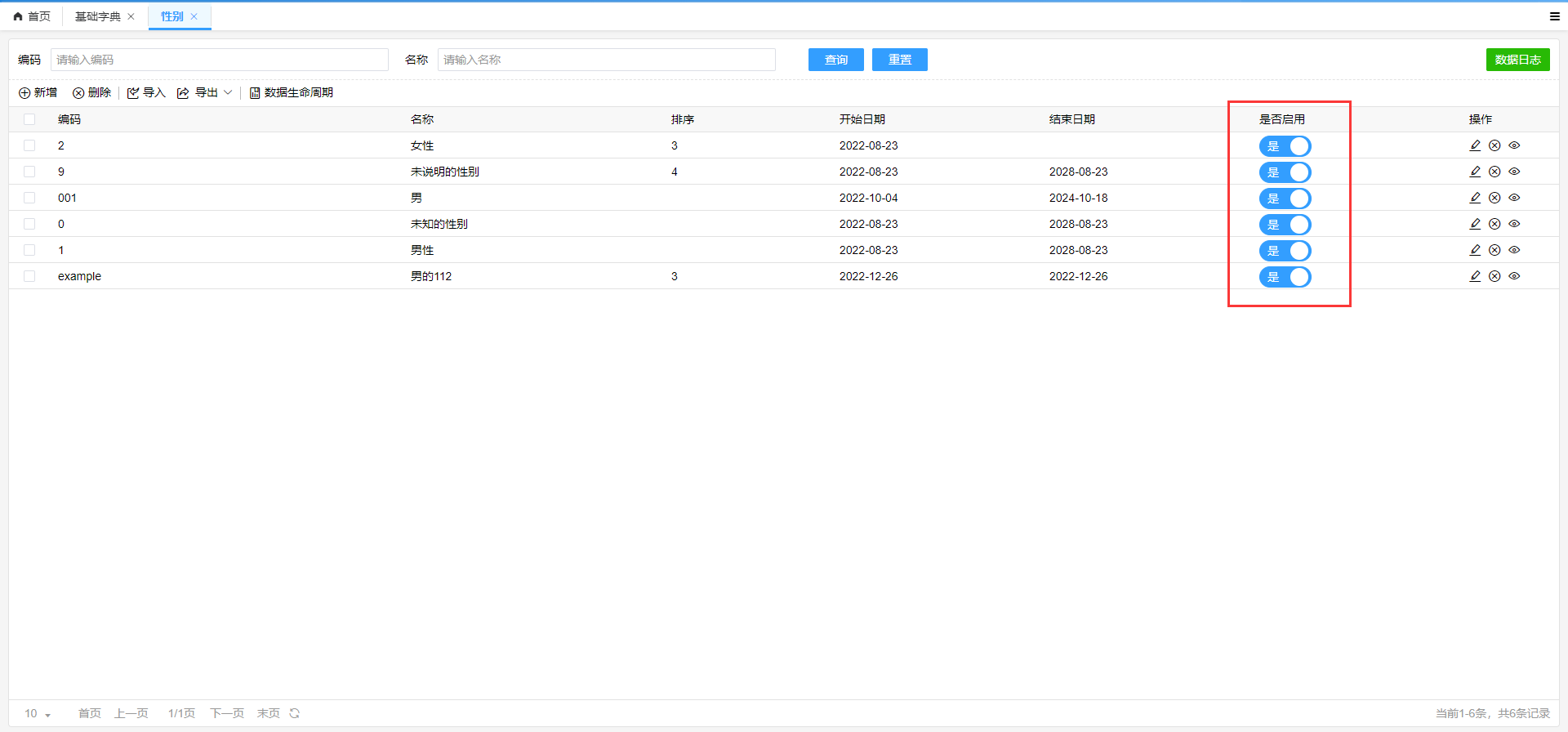Focus the 编码 code input field

(219, 60)
